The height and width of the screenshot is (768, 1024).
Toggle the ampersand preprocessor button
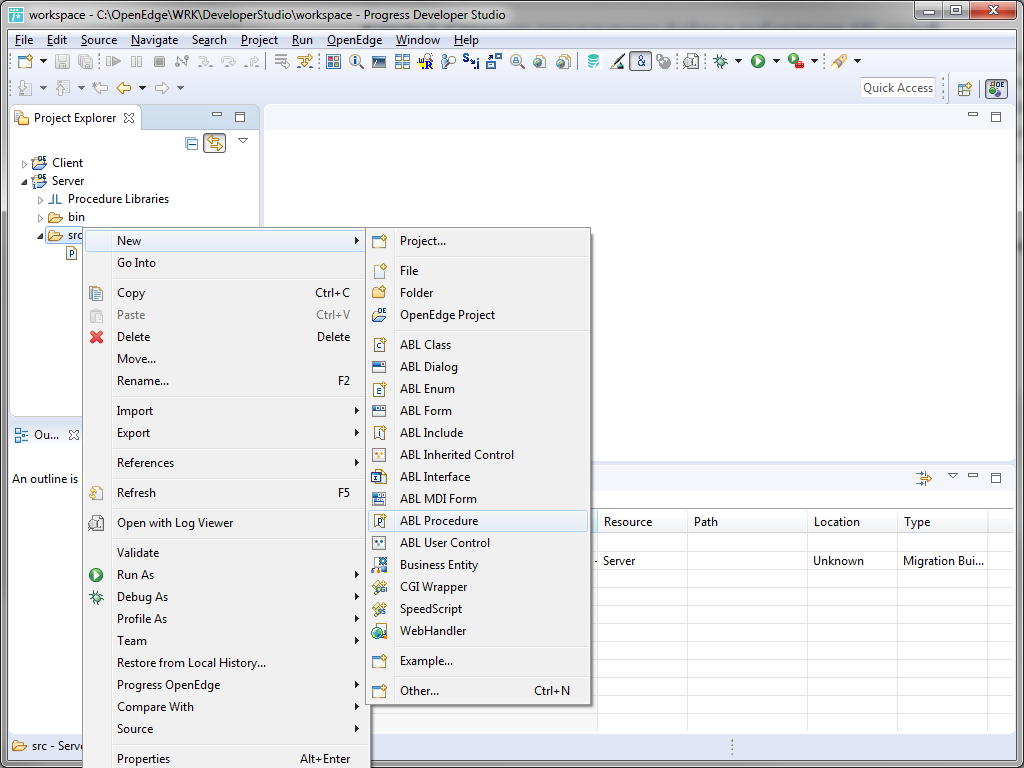coord(641,61)
